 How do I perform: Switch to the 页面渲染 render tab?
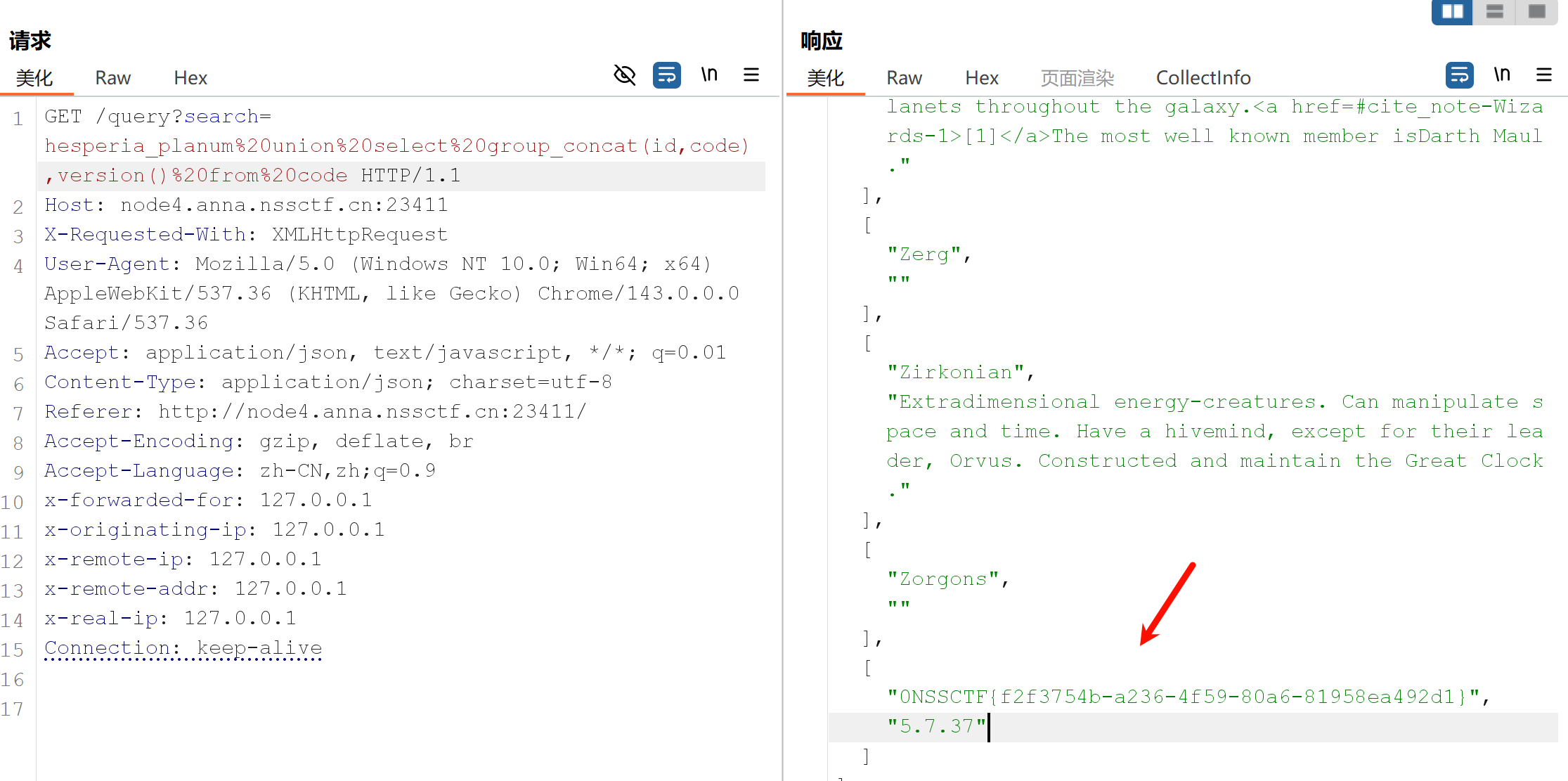(x=1077, y=77)
